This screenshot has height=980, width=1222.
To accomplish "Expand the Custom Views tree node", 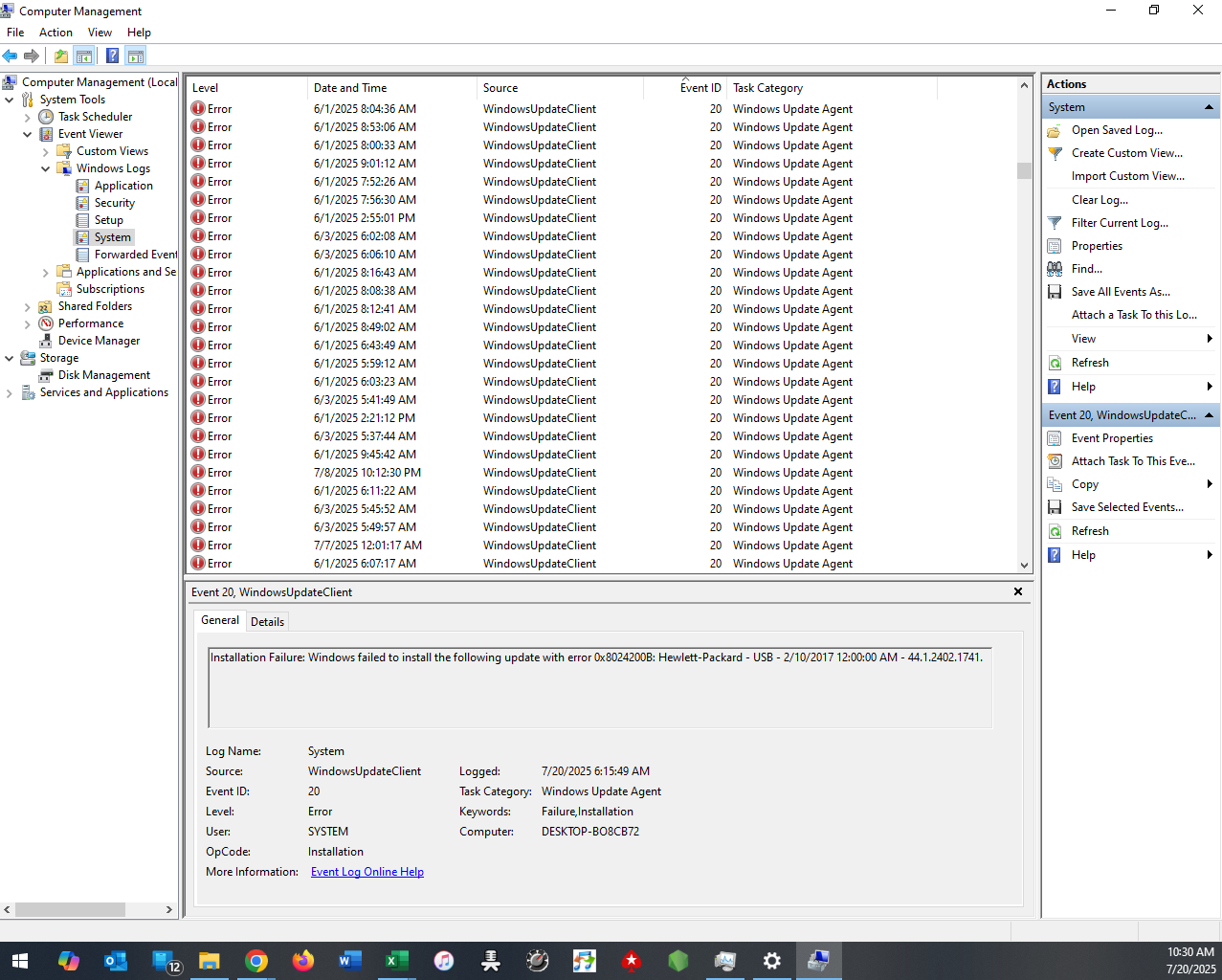I will (x=46, y=151).
